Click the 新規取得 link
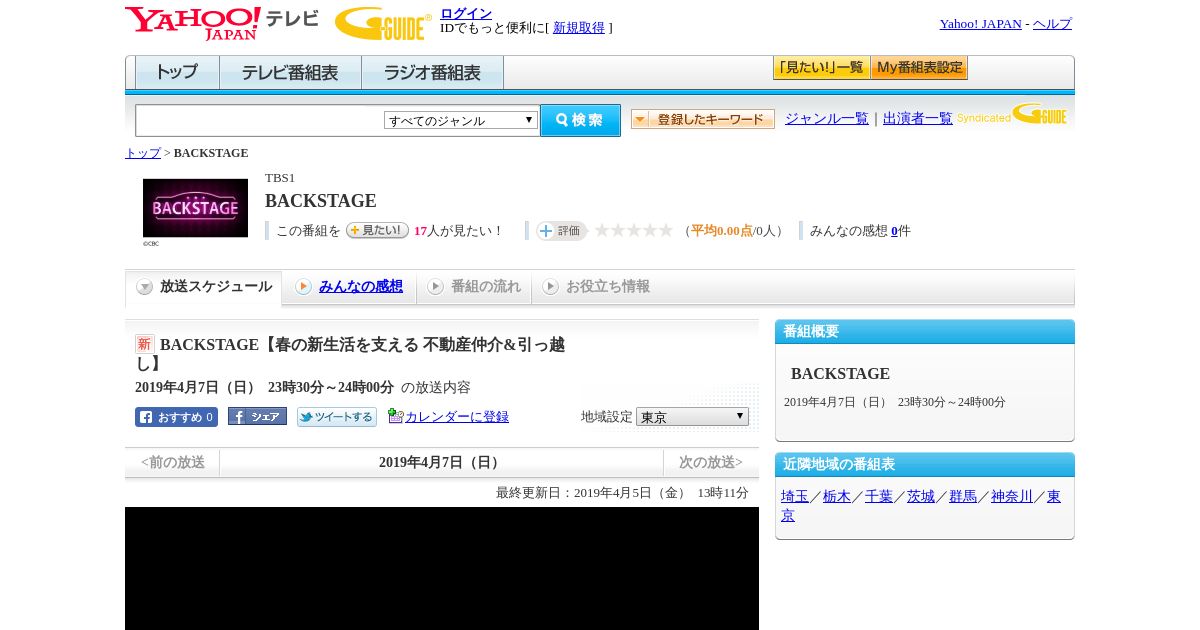1200x630 pixels. coord(579,28)
